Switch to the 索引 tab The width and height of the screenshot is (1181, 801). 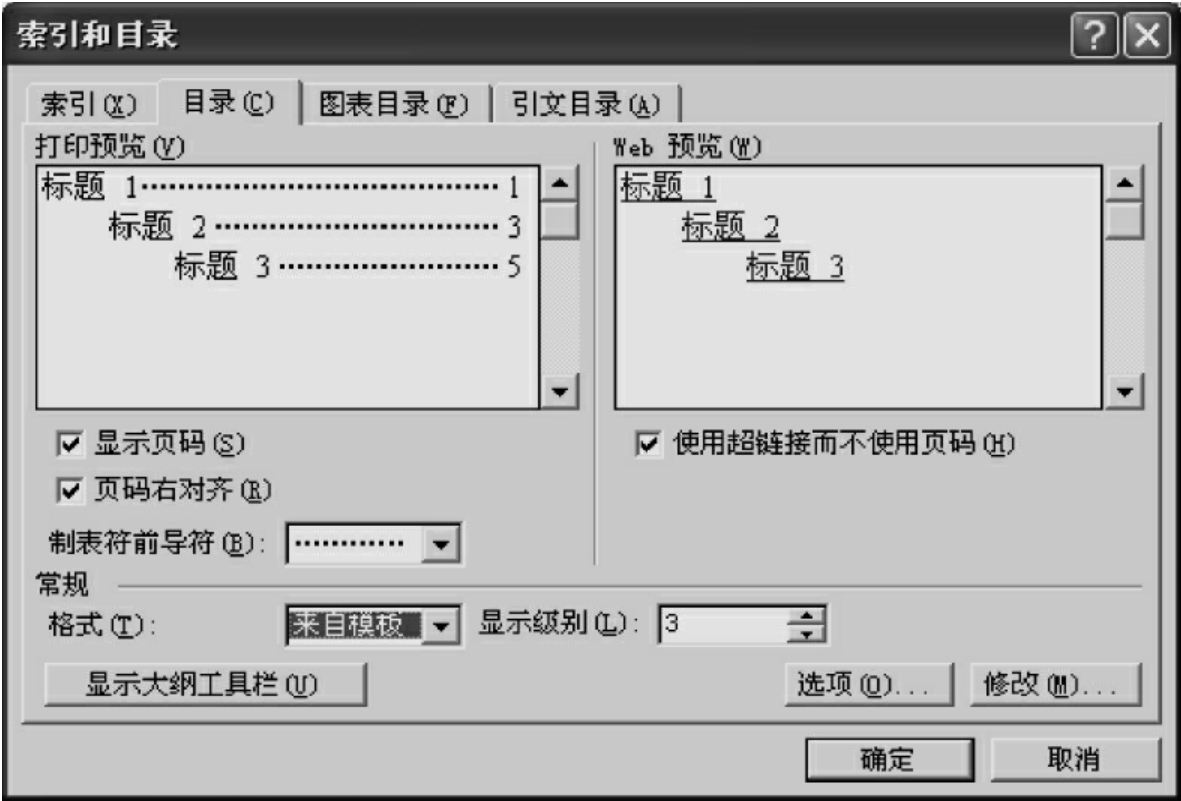click(x=89, y=105)
